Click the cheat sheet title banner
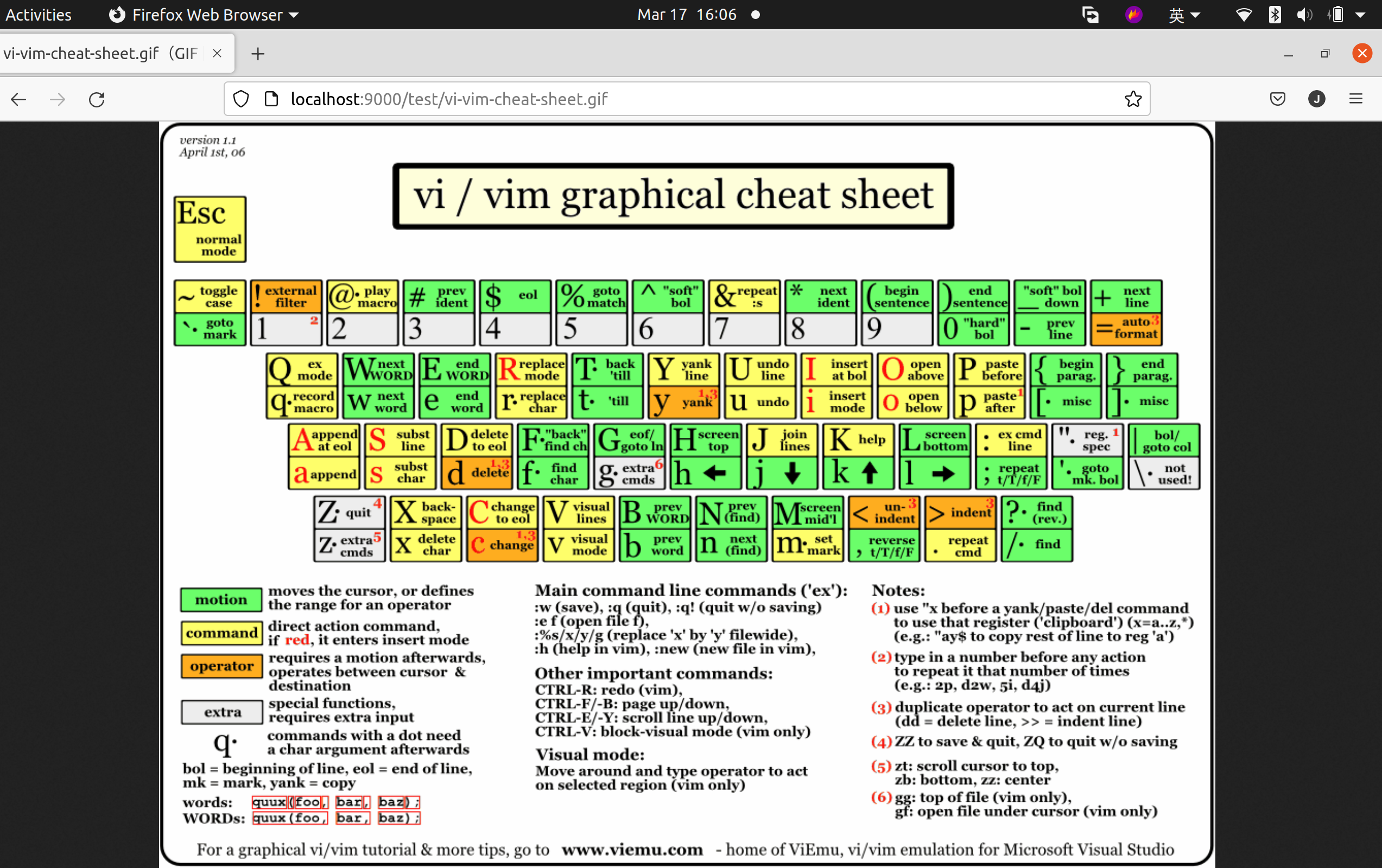1382x868 pixels. pyautogui.click(x=673, y=196)
